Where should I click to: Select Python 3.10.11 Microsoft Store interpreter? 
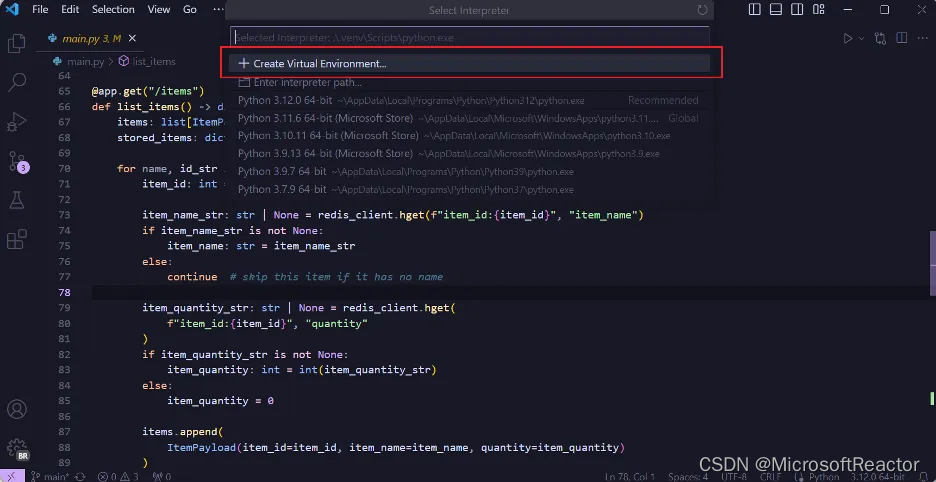click(470, 136)
